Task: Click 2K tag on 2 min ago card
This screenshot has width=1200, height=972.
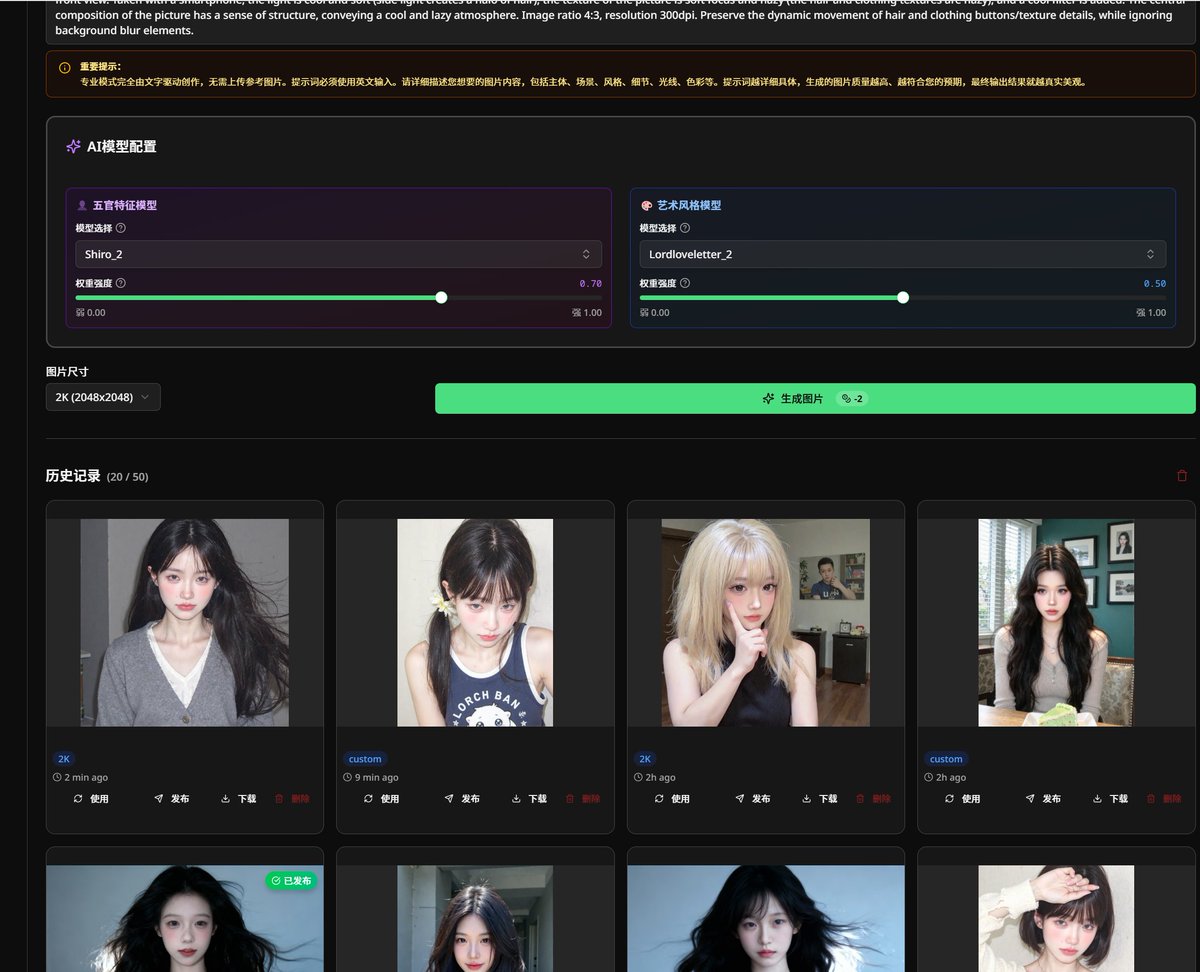Action: pos(64,759)
